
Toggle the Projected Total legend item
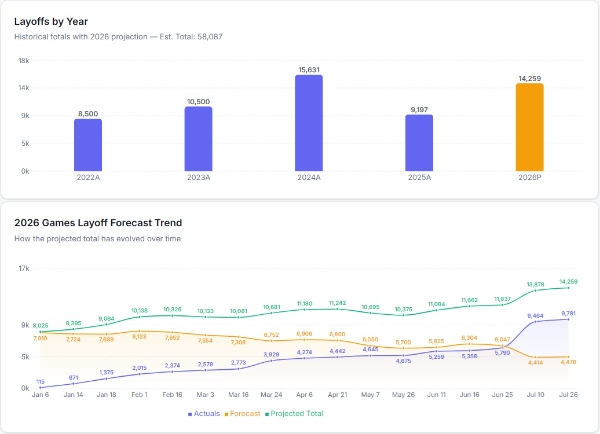[294, 413]
